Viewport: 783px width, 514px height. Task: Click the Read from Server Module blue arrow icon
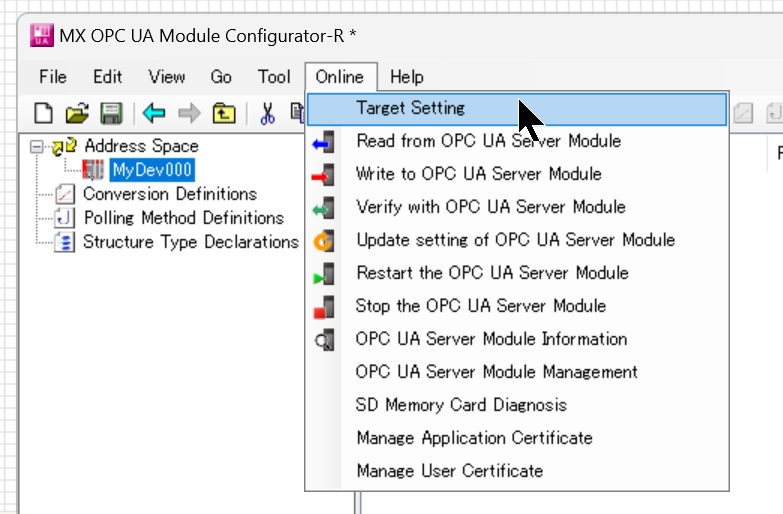click(x=323, y=141)
